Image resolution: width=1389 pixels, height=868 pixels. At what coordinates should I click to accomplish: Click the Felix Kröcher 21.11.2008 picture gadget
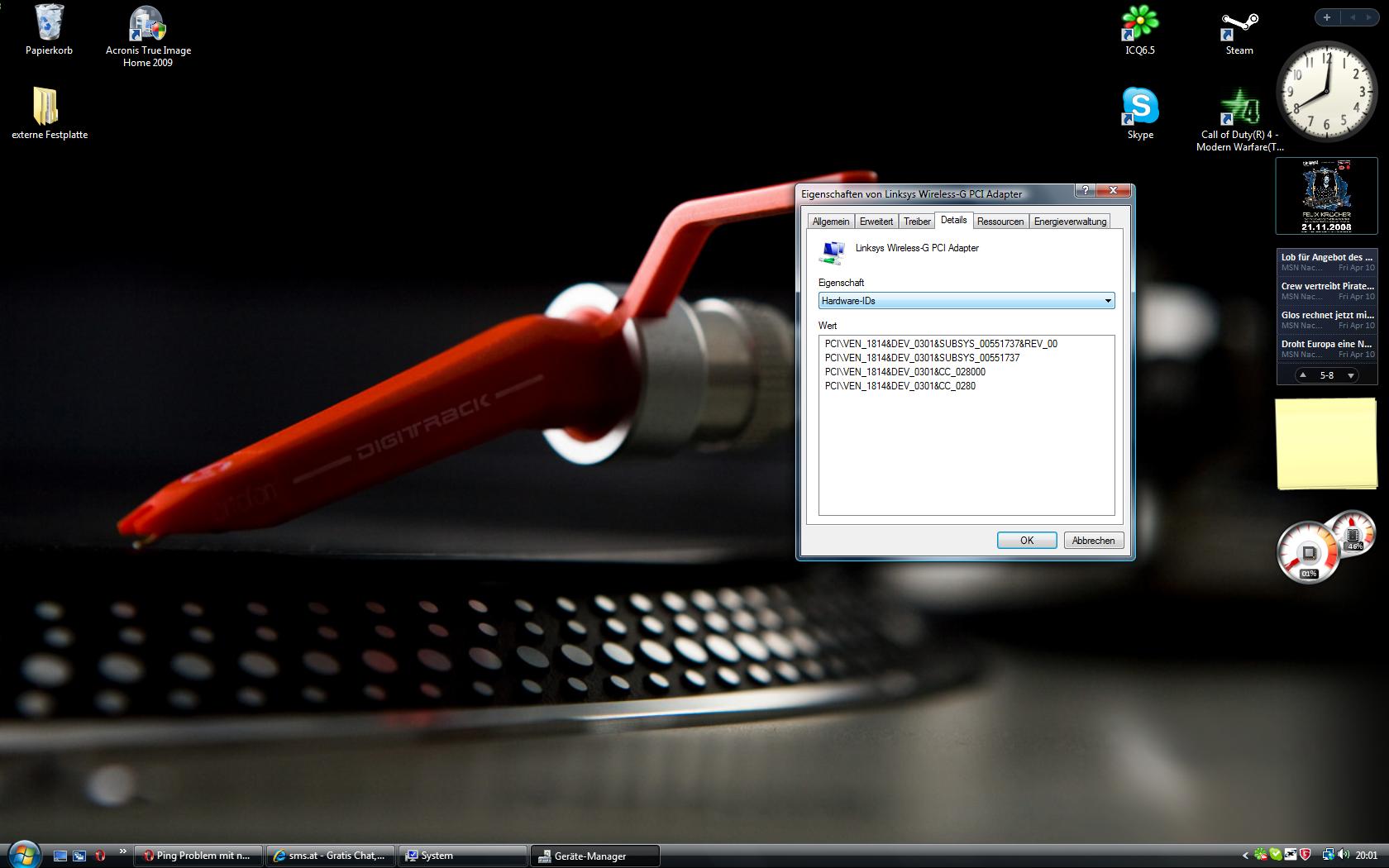click(x=1326, y=196)
